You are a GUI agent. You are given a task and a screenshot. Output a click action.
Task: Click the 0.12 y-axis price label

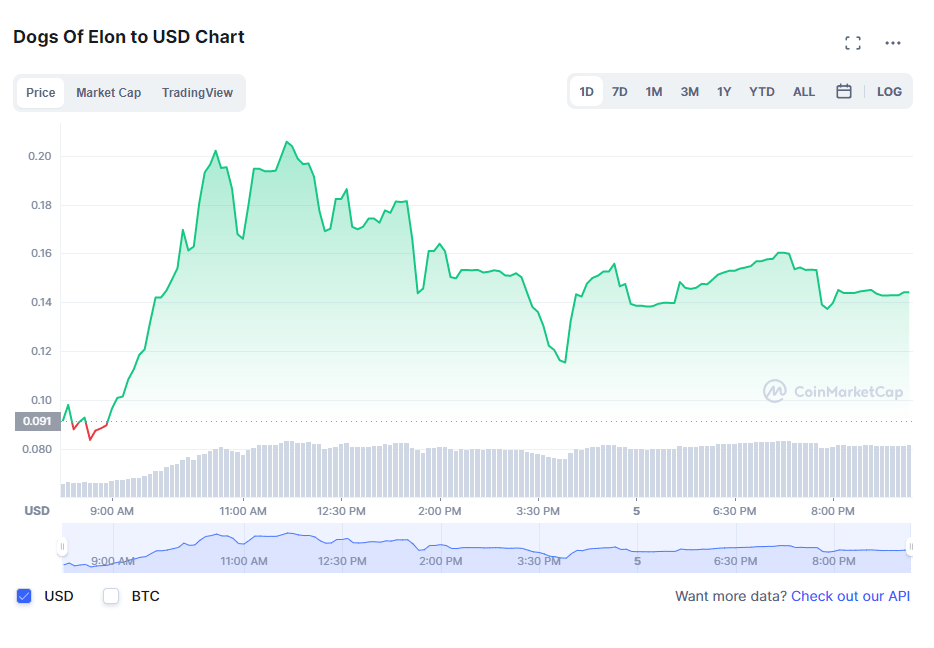41,351
